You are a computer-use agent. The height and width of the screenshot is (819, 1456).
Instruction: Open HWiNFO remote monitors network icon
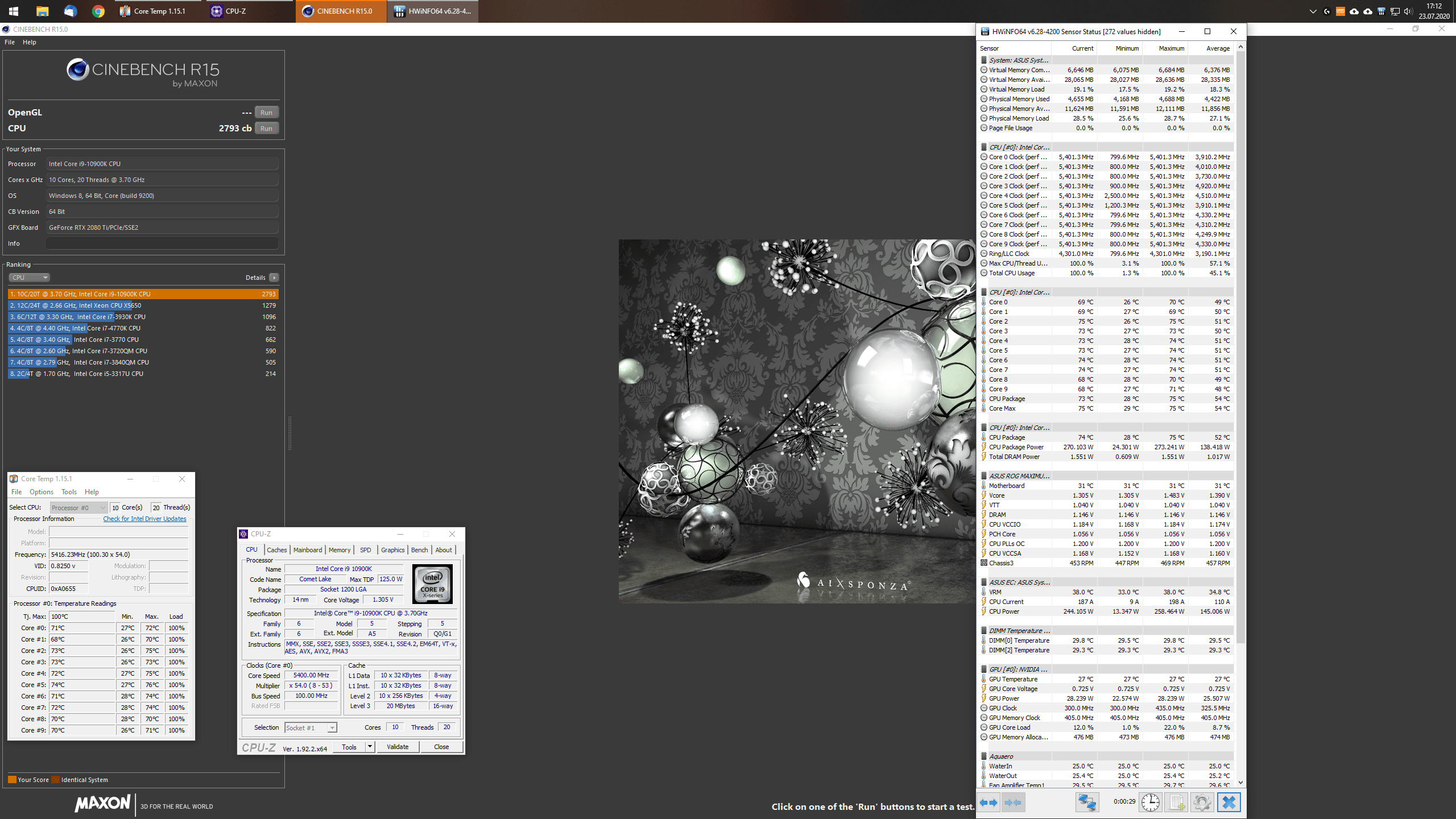pyautogui.click(x=1087, y=803)
